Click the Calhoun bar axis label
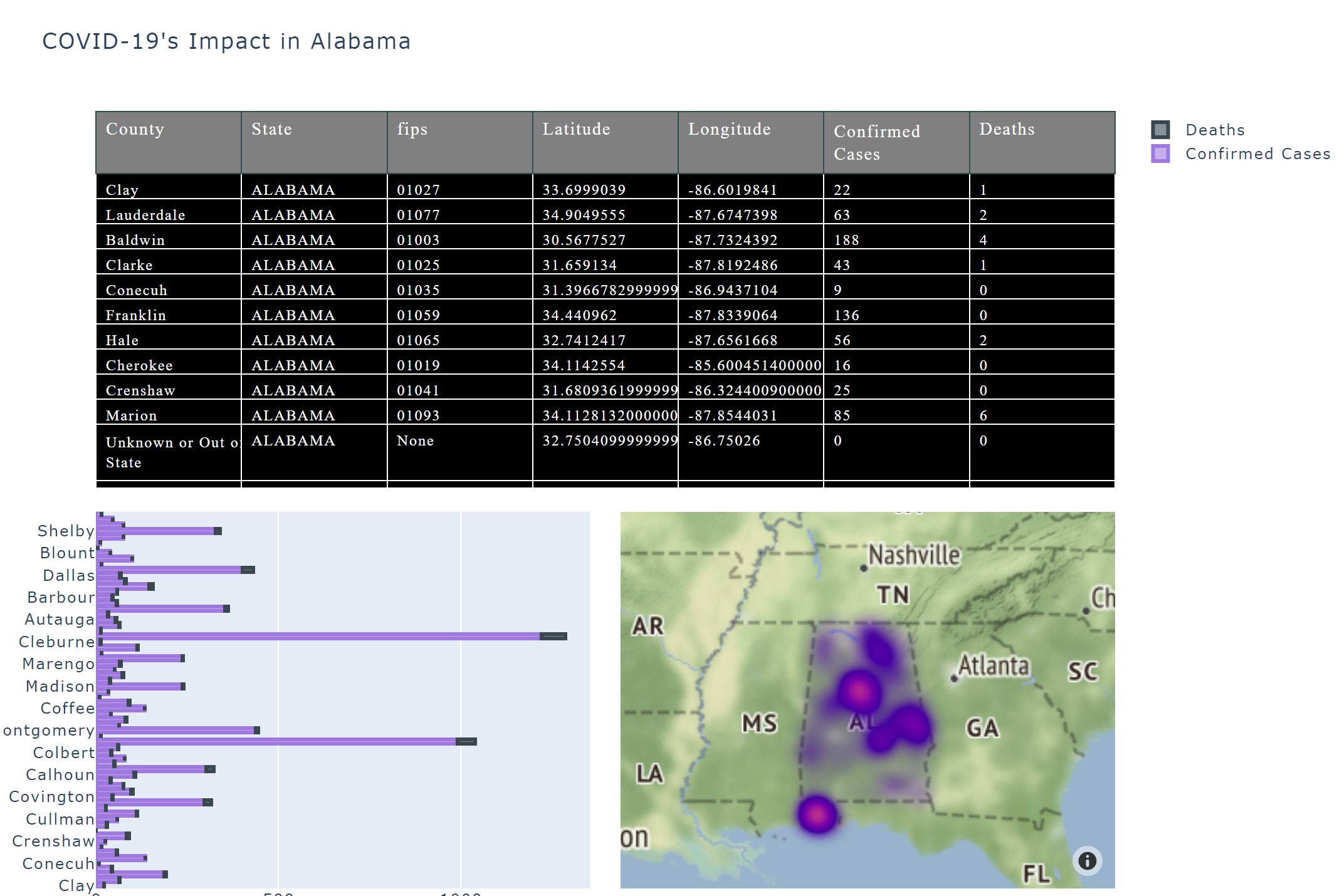 60,774
